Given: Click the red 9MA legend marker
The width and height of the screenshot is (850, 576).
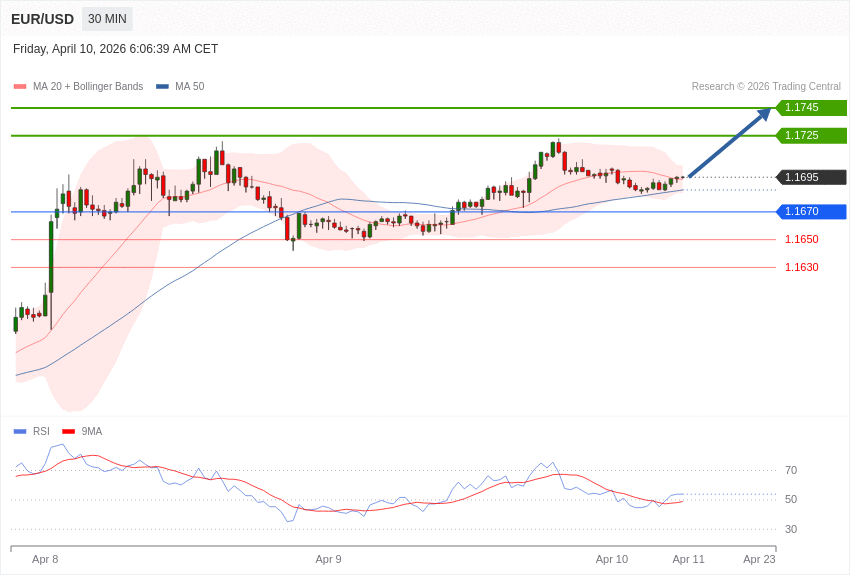Looking at the screenshot, I should (x=68, y=432).
